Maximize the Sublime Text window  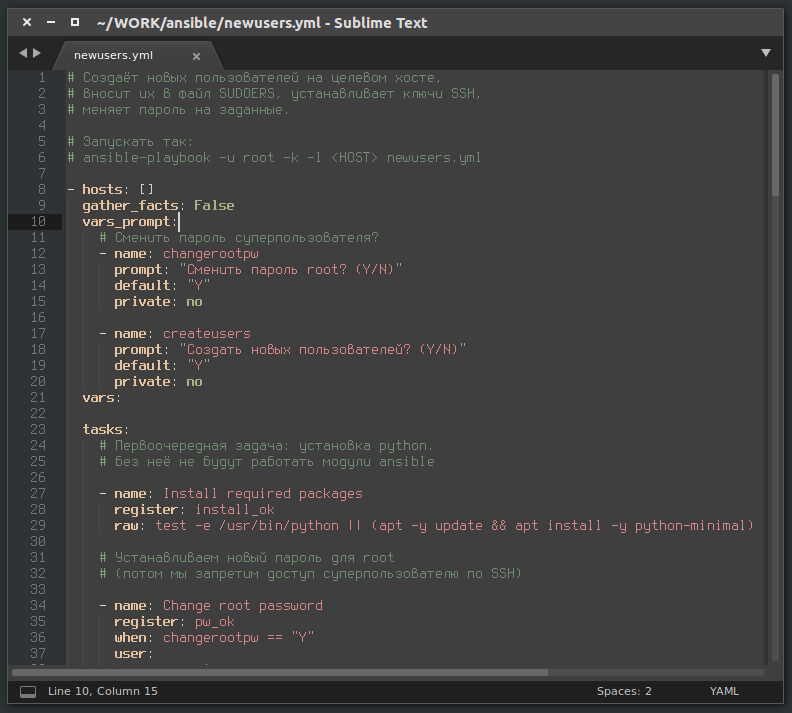point(75,22)
